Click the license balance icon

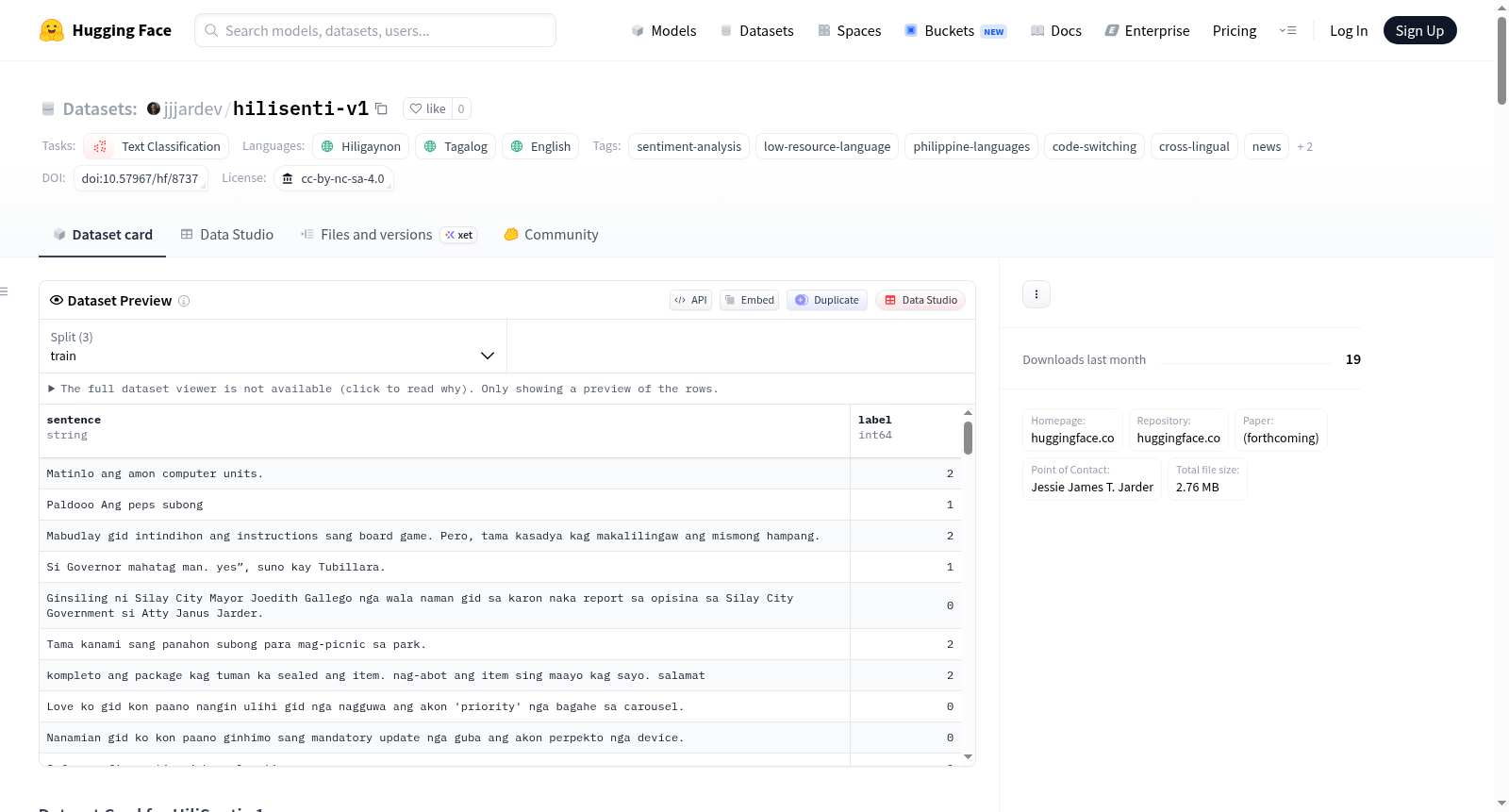coord(288,178)
